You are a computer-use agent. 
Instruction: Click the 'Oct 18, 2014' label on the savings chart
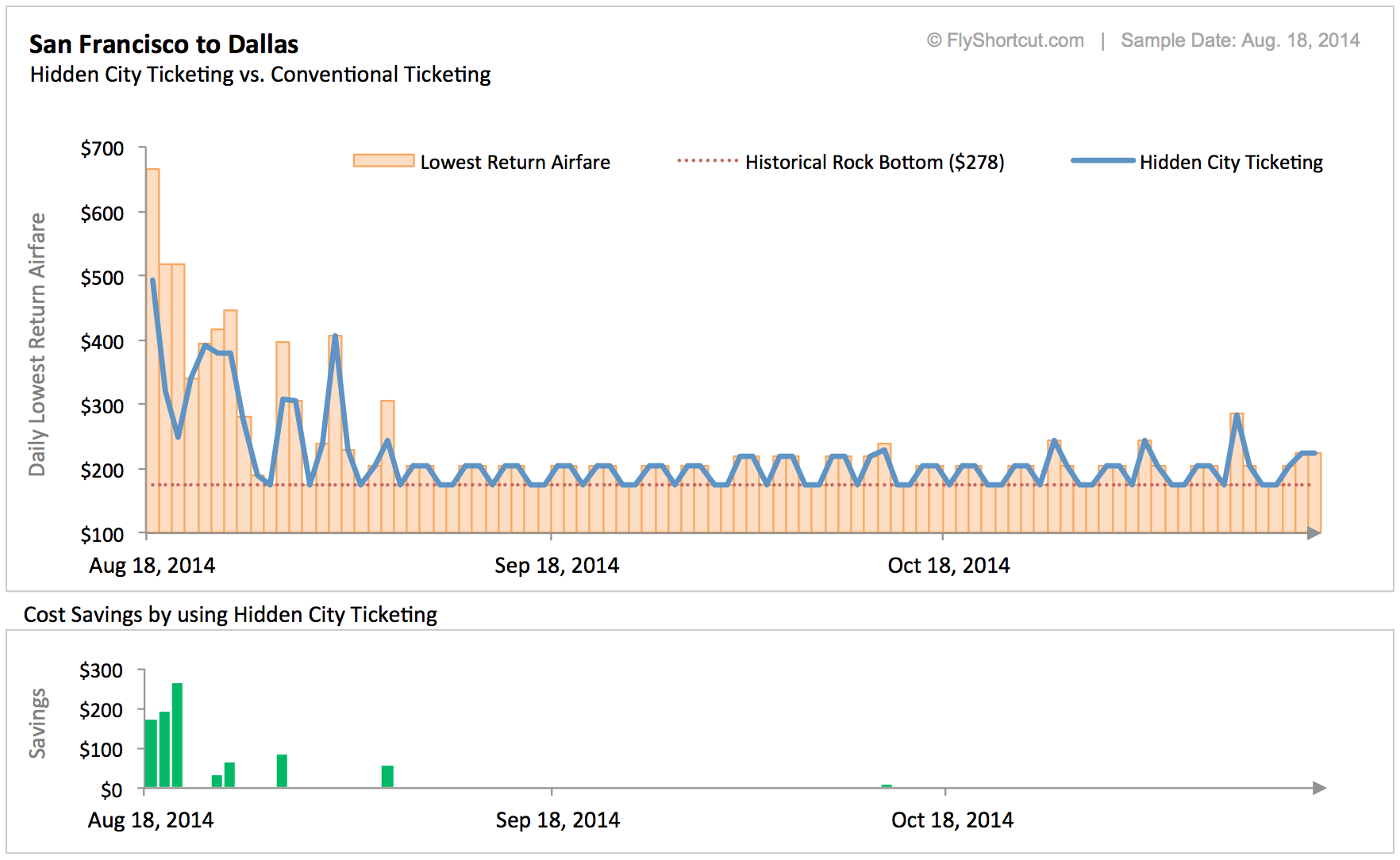coord(952,820)
